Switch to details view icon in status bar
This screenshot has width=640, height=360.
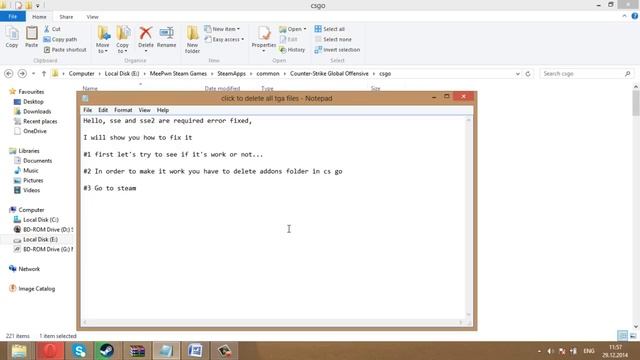[622, 336]
